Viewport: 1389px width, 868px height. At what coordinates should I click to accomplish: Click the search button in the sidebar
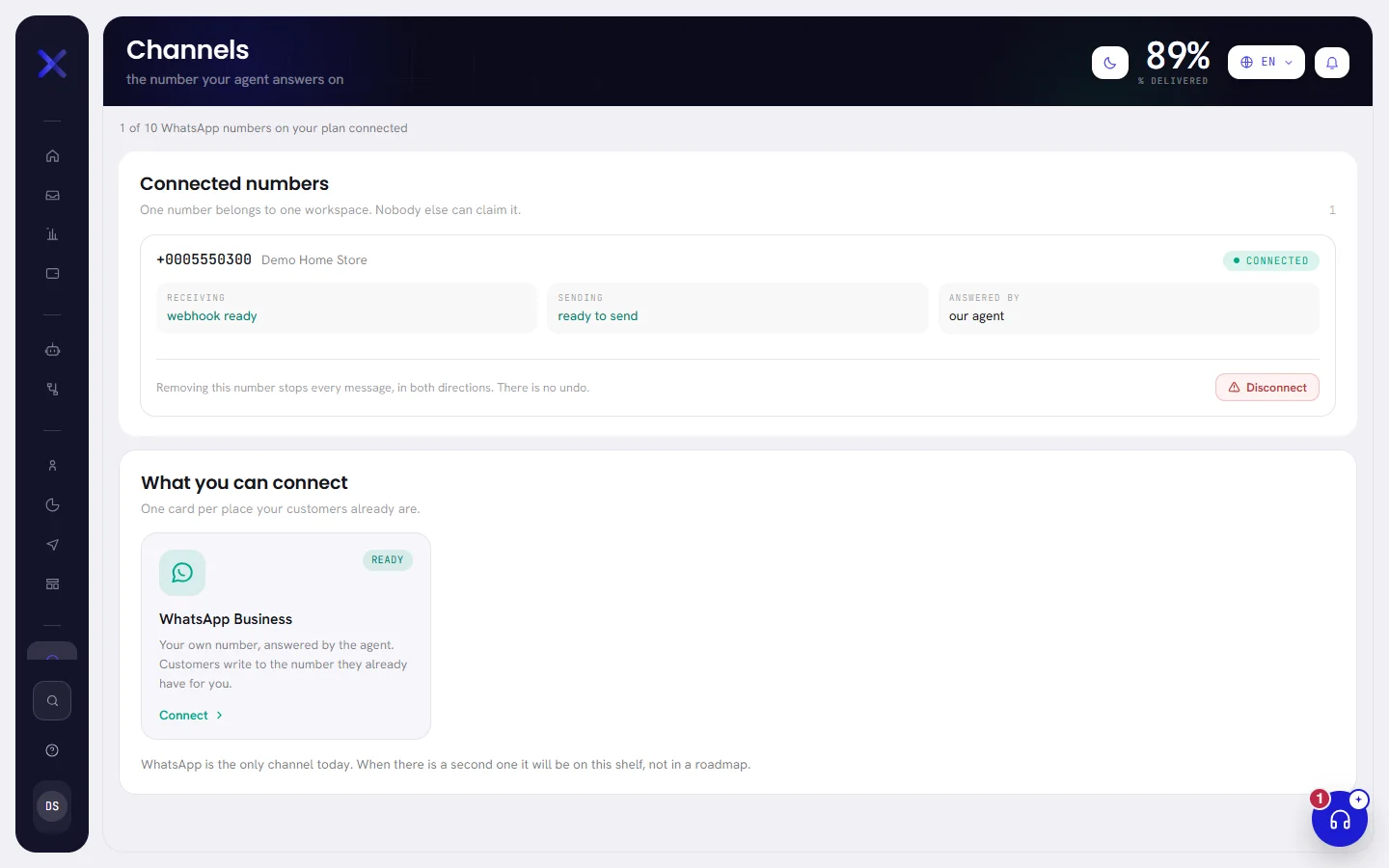(52, 701)
